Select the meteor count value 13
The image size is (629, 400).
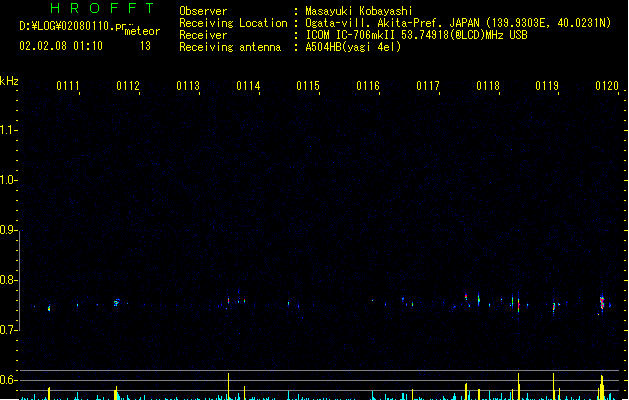click(145, 46)
